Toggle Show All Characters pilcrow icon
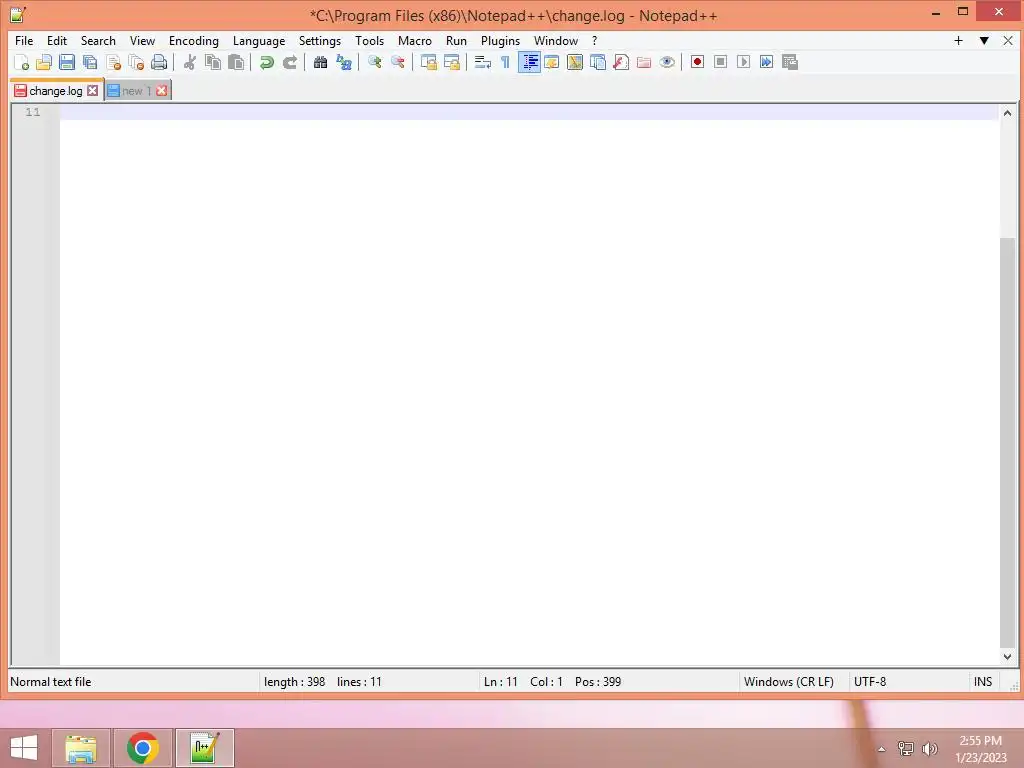 pyautogui.click(x=505, y=62)
